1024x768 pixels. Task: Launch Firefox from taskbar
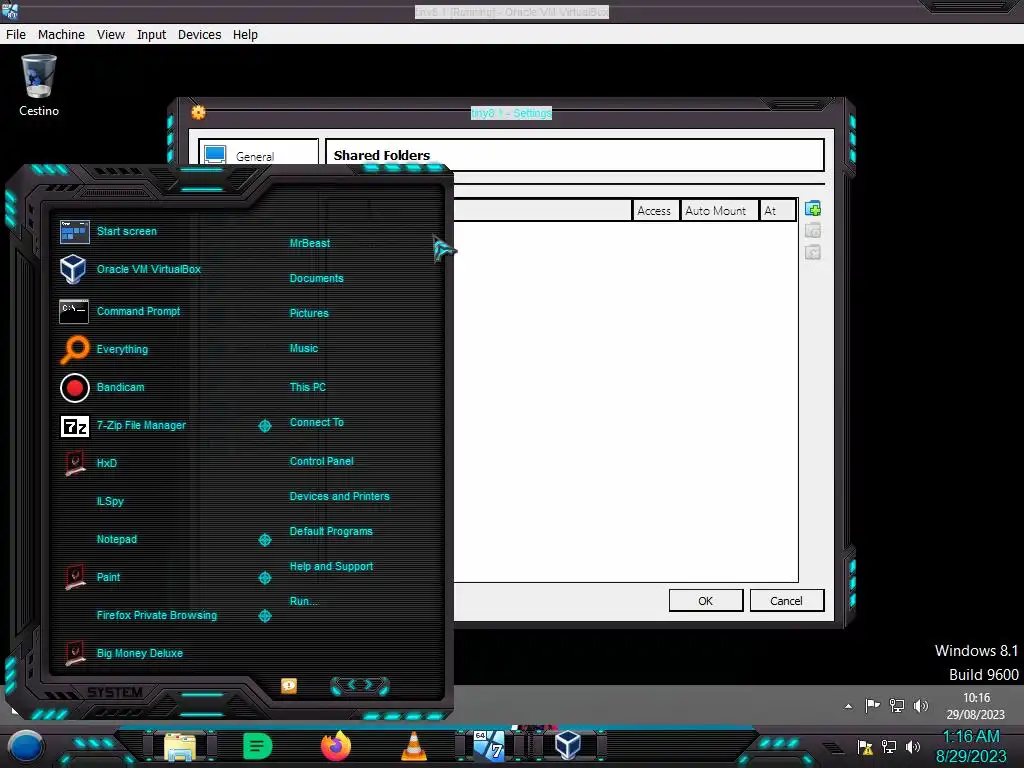pyautogui.click(x=336, y=746)
